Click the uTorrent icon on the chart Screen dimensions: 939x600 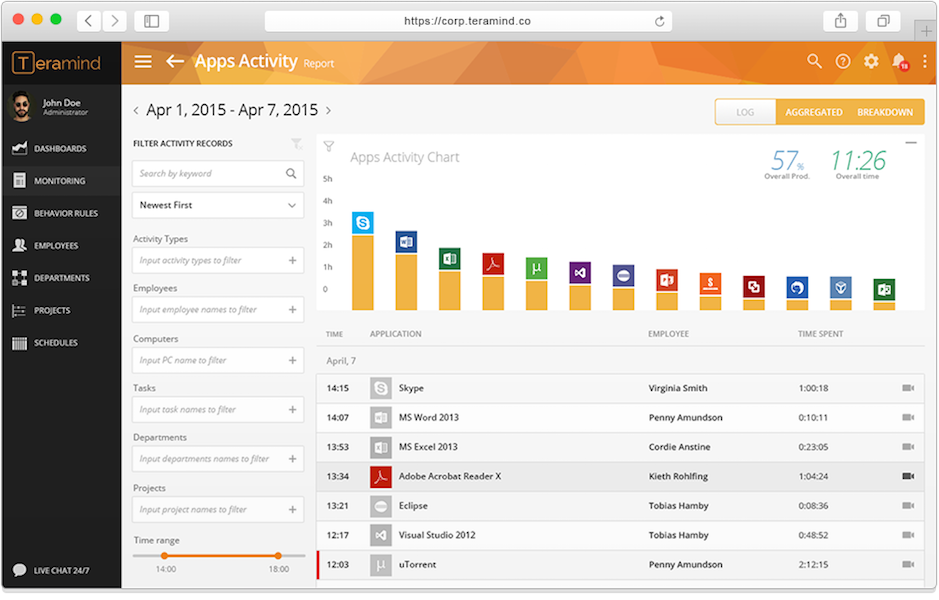pyautogui.click(x=537, y=268)
